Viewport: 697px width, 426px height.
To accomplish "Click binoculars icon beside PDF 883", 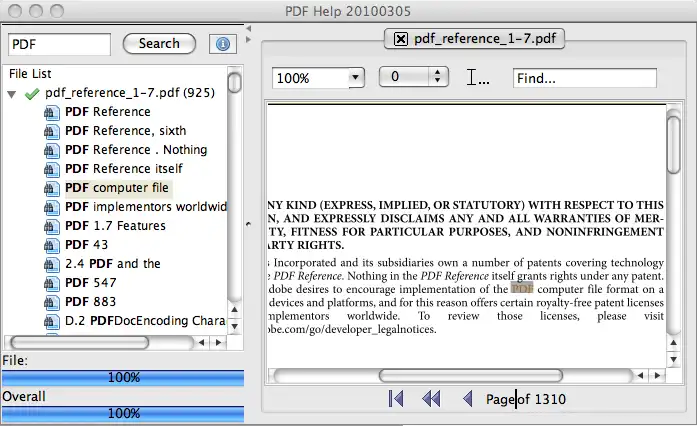I will [x=52, y=303].
